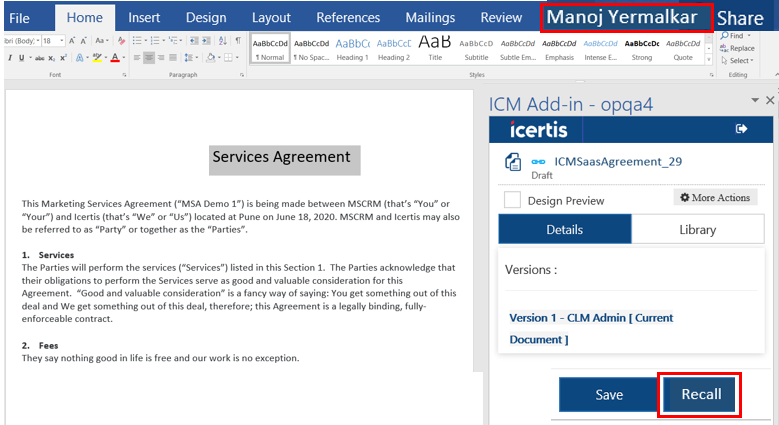
Task: Click the font color red swatch
Action: point(113,58)
